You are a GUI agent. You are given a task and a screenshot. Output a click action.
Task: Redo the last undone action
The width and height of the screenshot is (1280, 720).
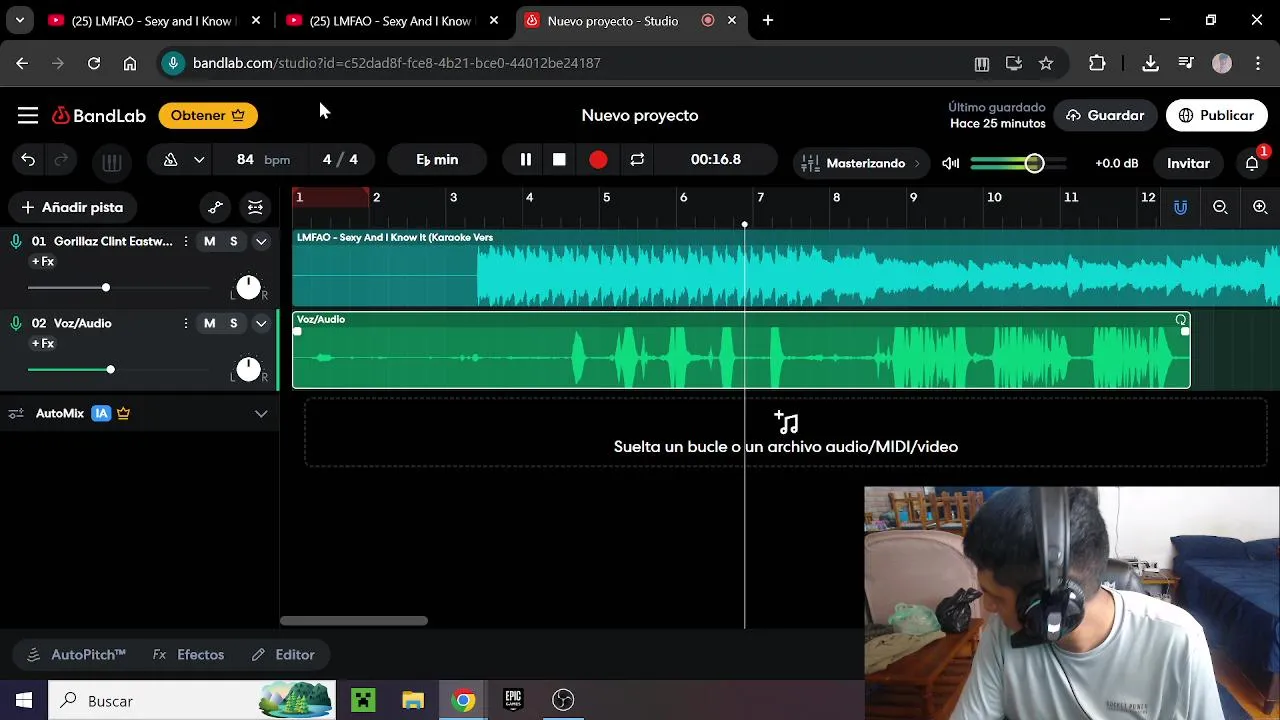[x=61, y=160]
